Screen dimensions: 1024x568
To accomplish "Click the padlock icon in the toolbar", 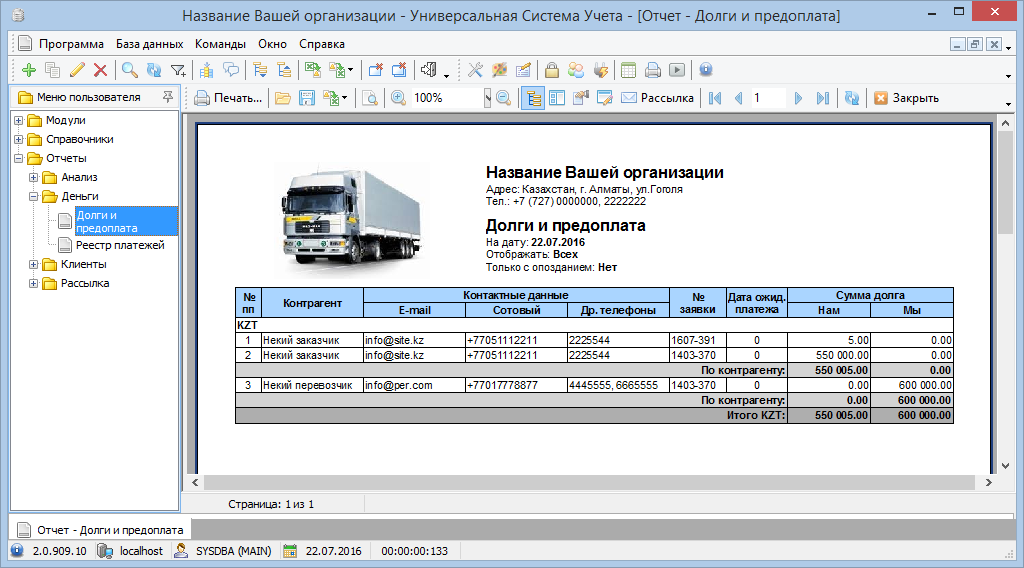I will [551, 70].
